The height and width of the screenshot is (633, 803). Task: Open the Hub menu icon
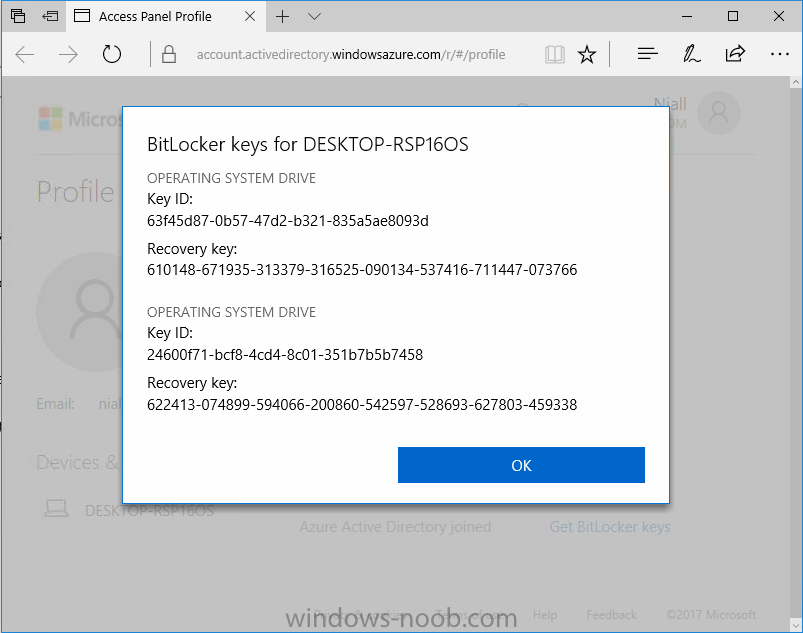coord(647,54)
